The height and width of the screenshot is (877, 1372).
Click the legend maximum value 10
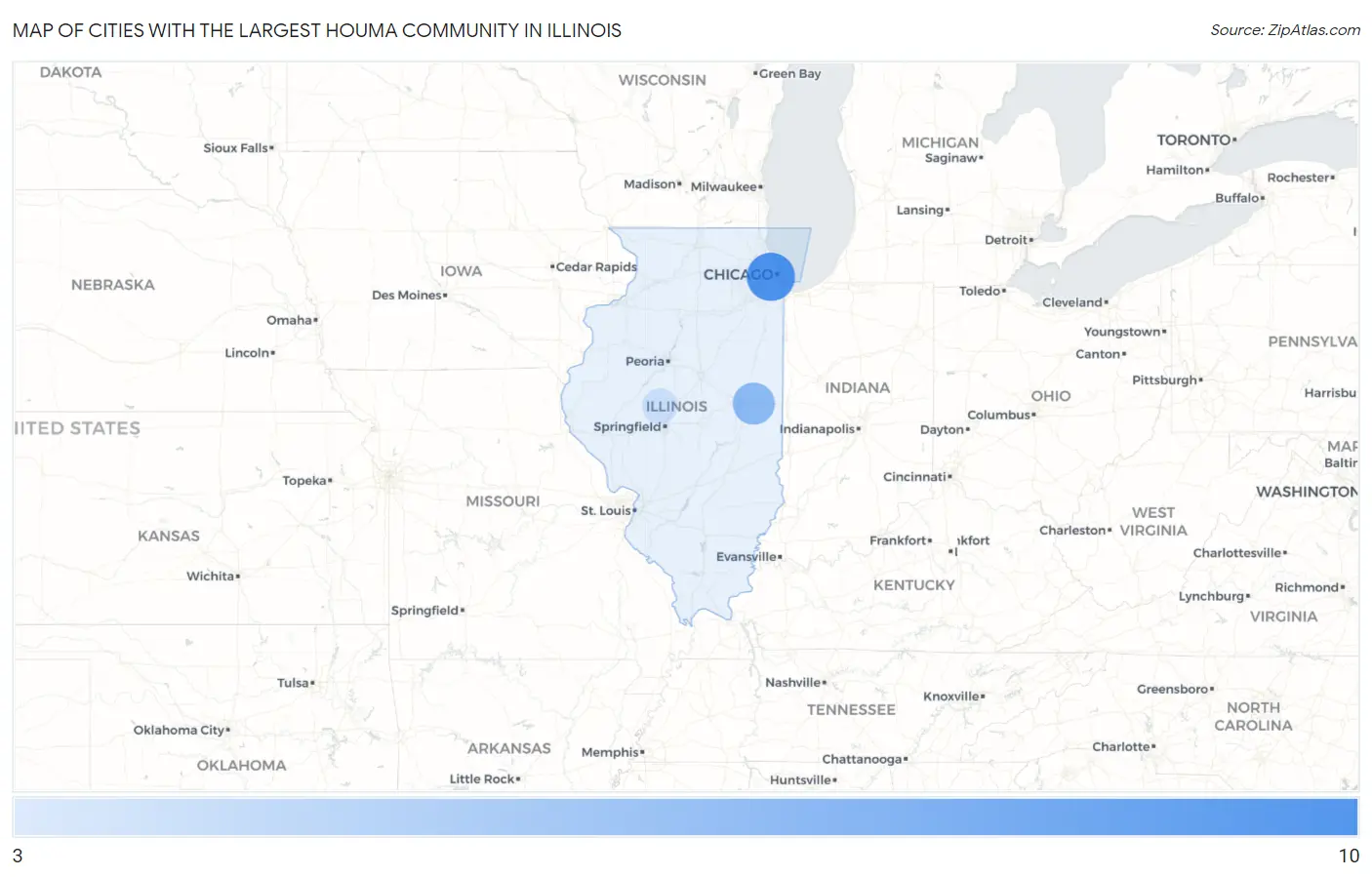pyautogui.click(x=1349, y=856)
